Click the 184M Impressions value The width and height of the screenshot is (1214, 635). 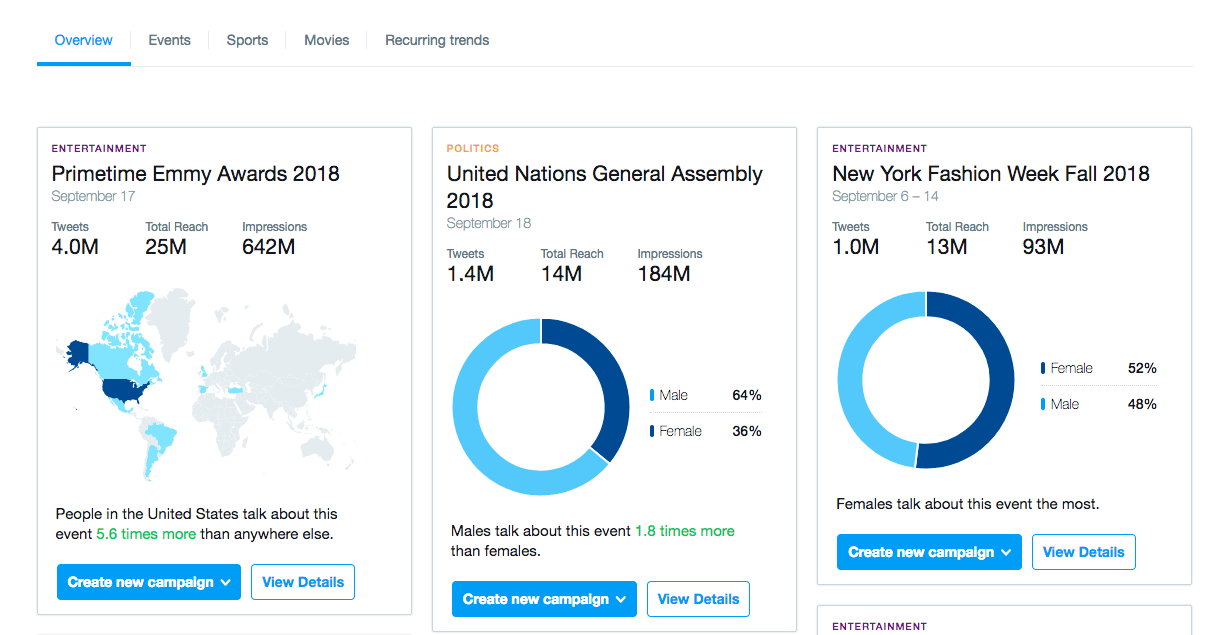[664, 273]
